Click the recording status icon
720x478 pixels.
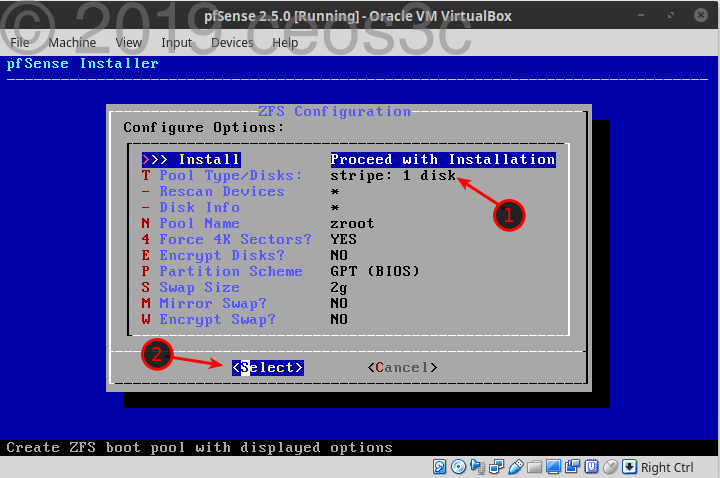coord(573,467)
